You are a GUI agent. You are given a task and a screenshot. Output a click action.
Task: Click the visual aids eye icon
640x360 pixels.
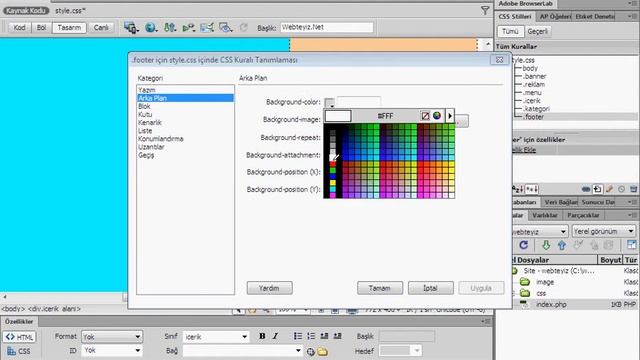coord(225,28)
